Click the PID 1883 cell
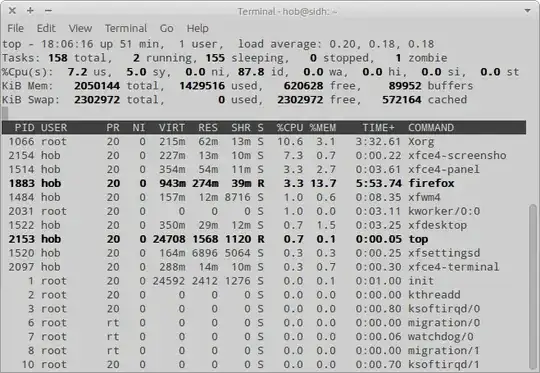 tap(21, 183)
